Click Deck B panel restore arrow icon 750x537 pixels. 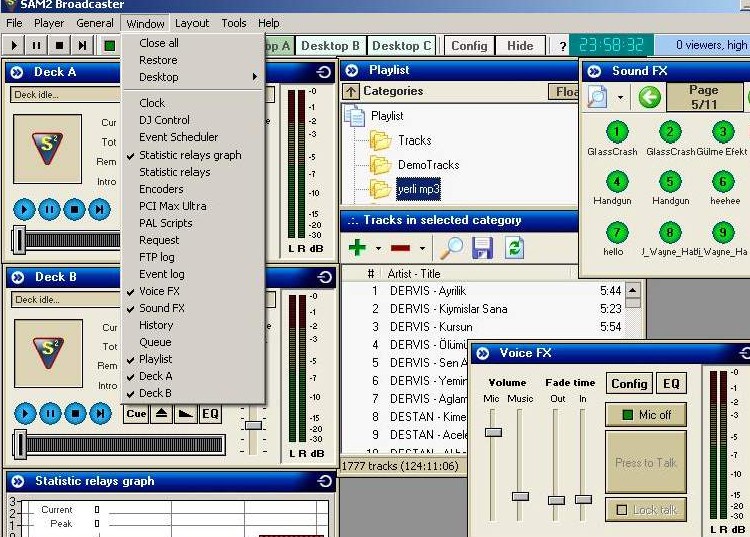click(325, 277)
